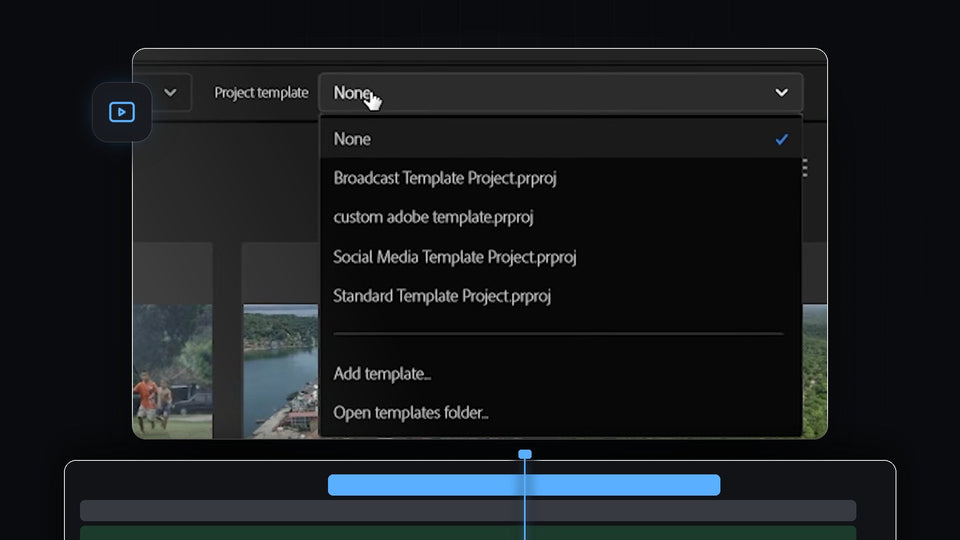960x540 pixels.
Task: Choose Broadcast Template Project.prproj
Action: click(560, 178)
